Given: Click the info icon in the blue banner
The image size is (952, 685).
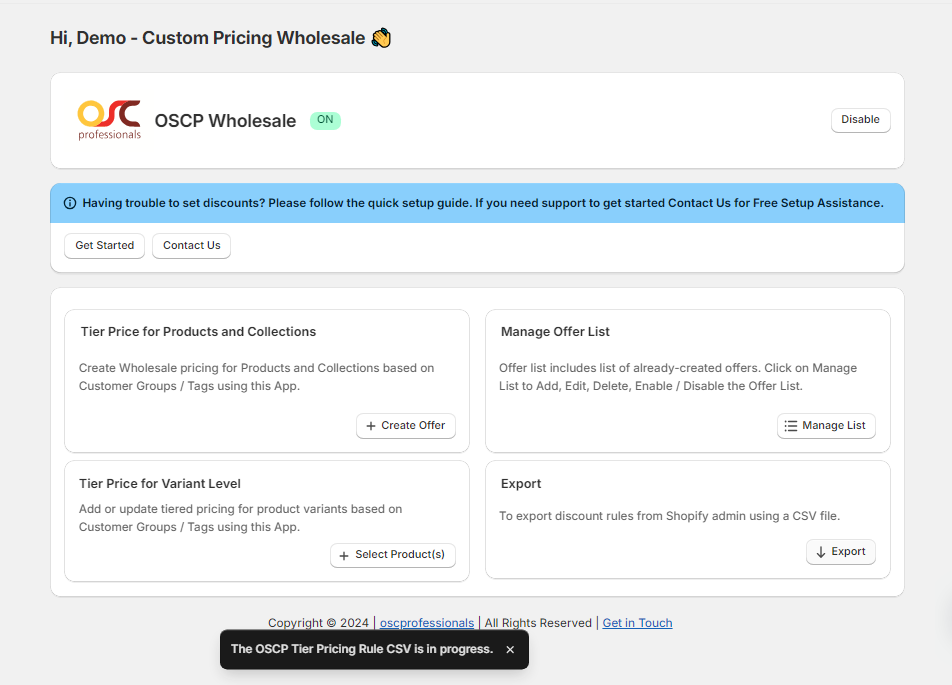Looking at the screenshot, I should [x=70, y=203].
